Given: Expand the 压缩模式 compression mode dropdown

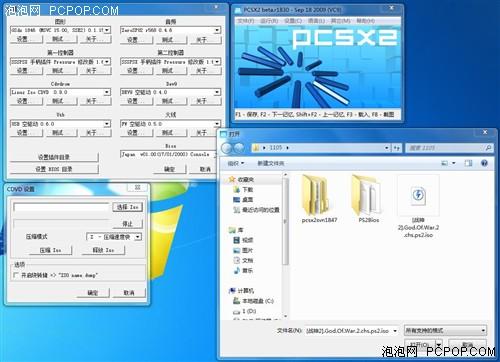Looking at the screenshot, I should coord(138,237).
